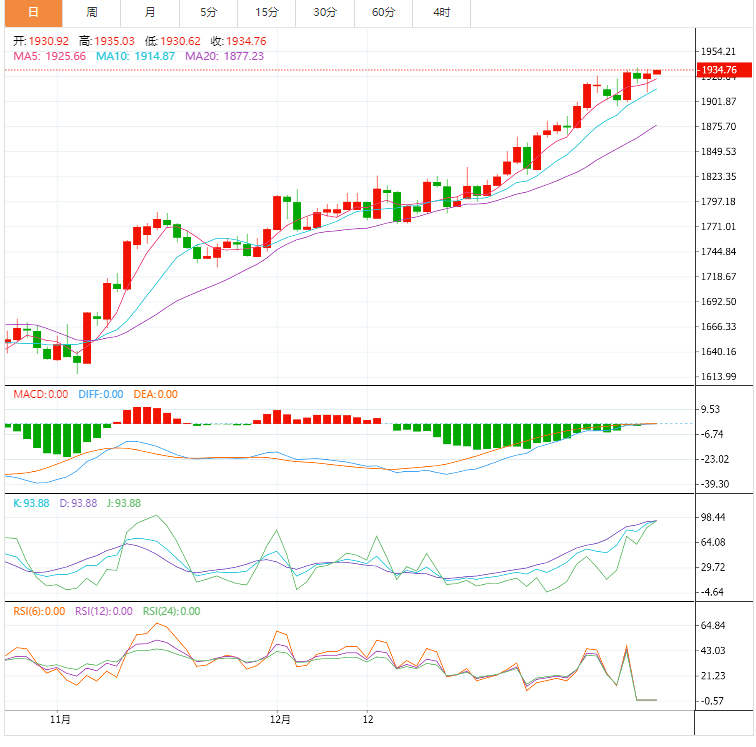This screenshot has height=747, width=756.
Task: Click the RSI(12) indicator label
Action: click(x=104, y=611)
